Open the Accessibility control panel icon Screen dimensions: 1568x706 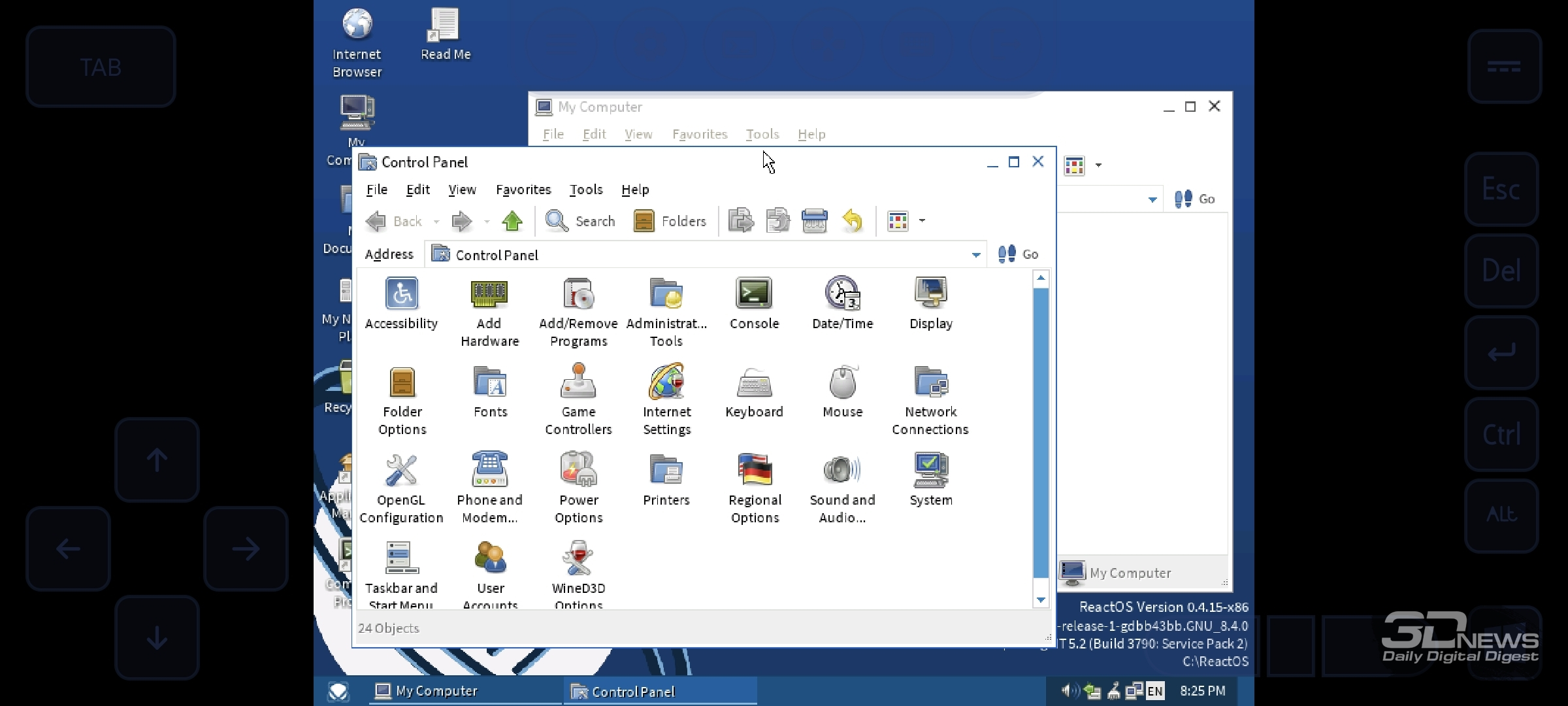coord(401,294)
